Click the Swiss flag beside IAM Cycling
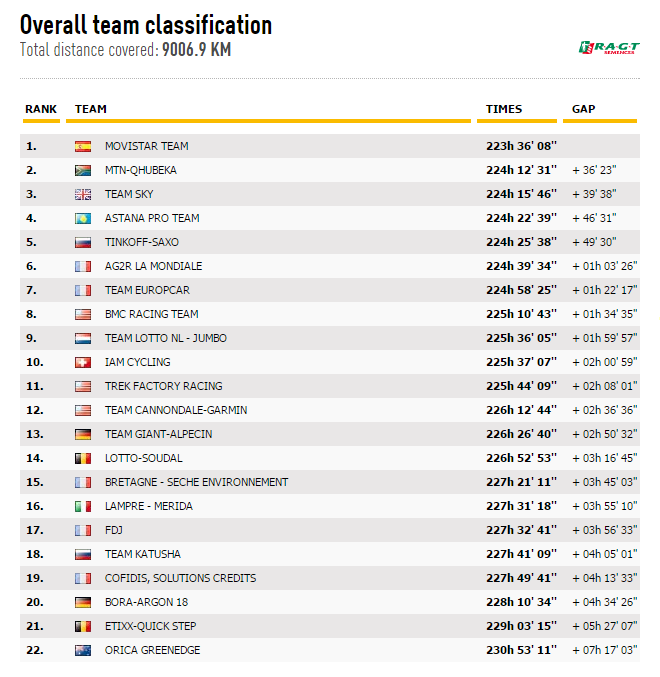660x677 pixels. pyautogui.click(x=83, y=362)
